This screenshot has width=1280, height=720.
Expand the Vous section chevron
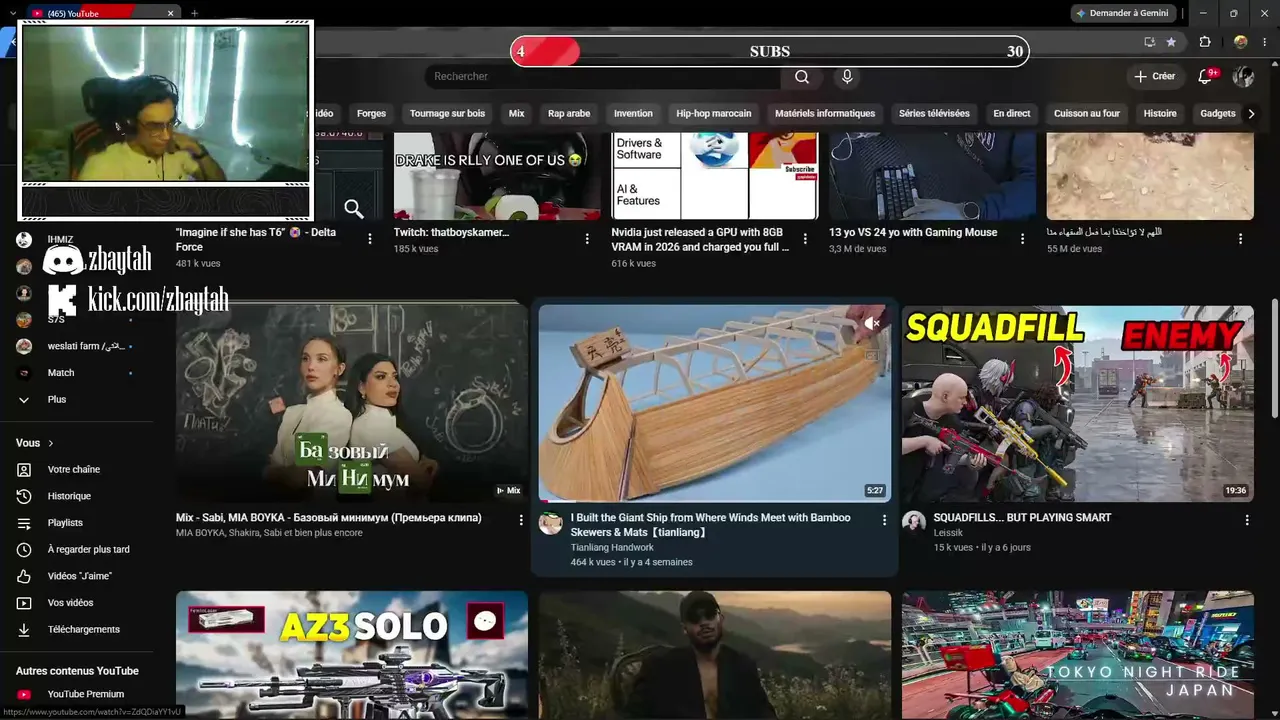[51, 443]
